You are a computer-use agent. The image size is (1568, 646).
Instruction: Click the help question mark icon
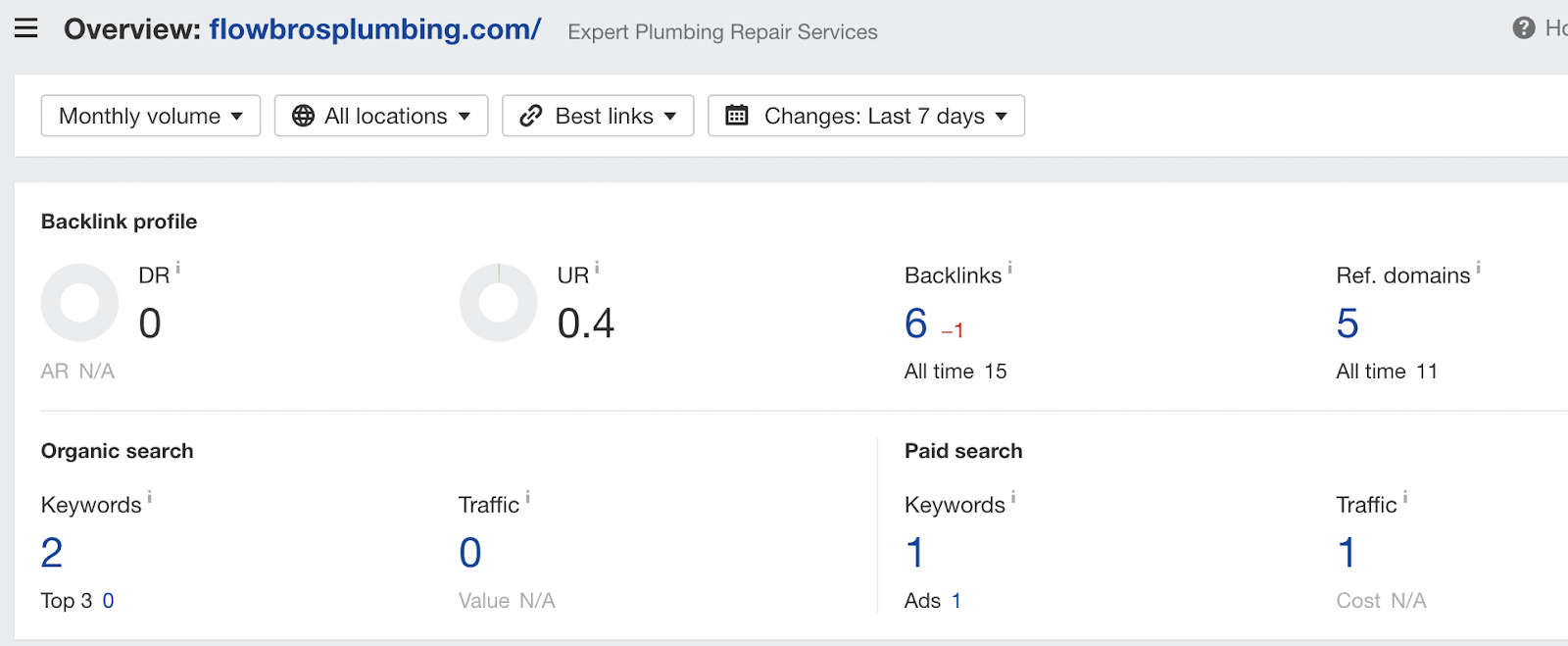tap(1523, 28)
